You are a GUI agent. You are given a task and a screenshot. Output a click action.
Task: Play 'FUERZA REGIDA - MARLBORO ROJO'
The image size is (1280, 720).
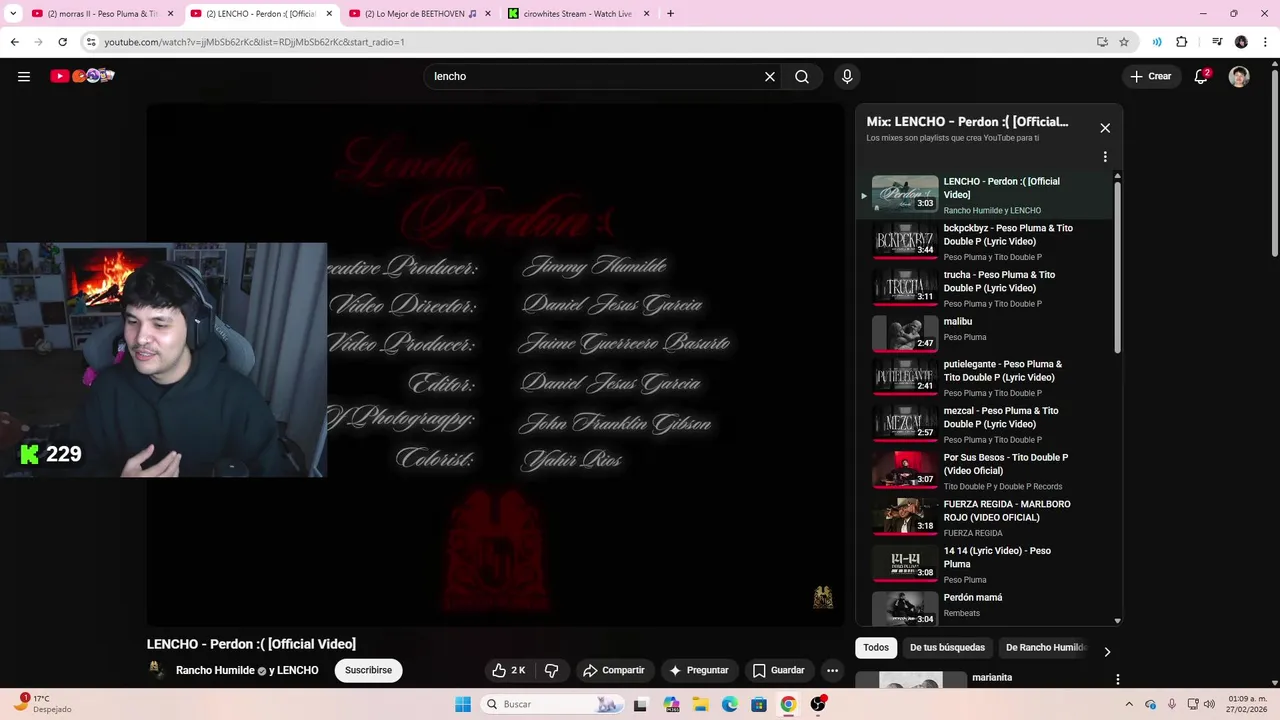pos(986,520)
